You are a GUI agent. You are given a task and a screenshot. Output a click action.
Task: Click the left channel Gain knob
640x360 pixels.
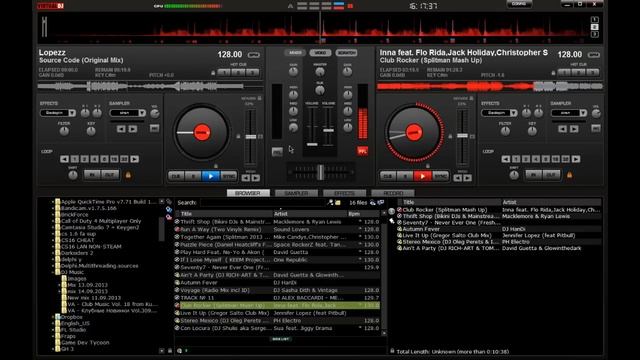click(293, 72)
